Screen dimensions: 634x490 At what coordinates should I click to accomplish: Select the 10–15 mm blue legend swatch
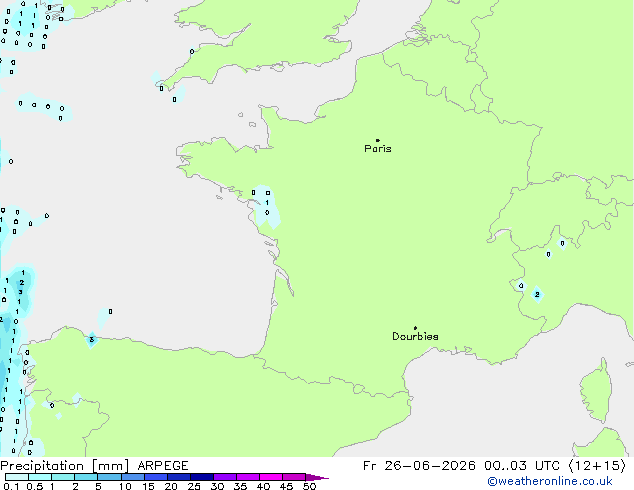pyautogui.click(x=132, y=477)
